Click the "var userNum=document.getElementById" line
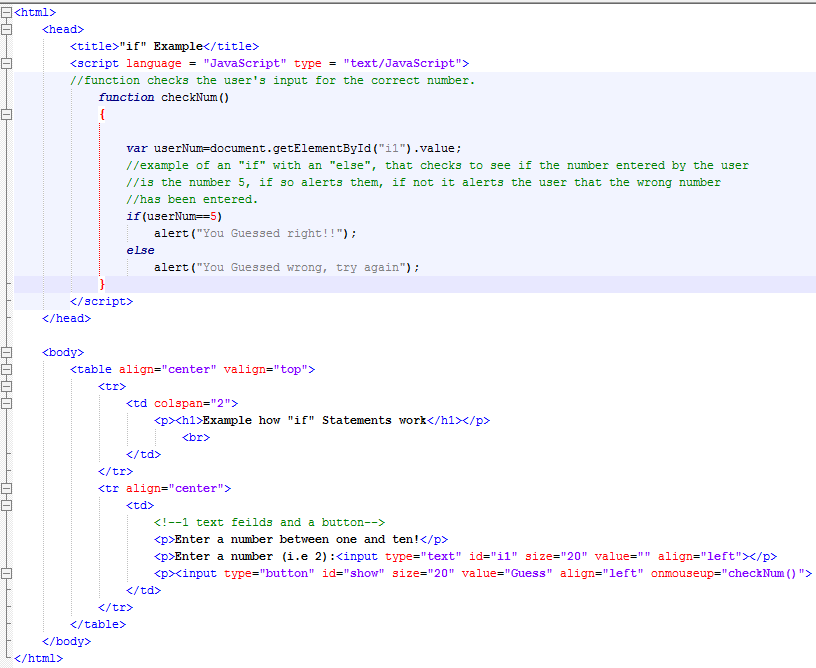Image resolution: width=816 pixels, height=668 pixels. [294, 148]
